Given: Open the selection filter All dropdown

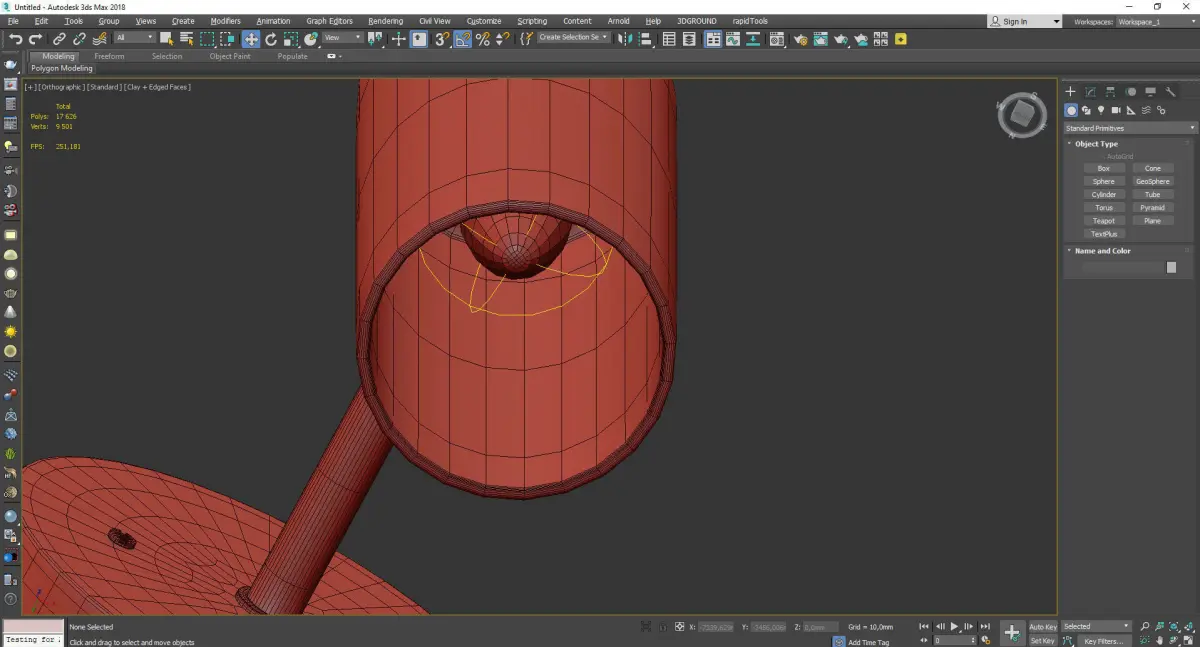Looking at the screenshot, I should 135,38.
